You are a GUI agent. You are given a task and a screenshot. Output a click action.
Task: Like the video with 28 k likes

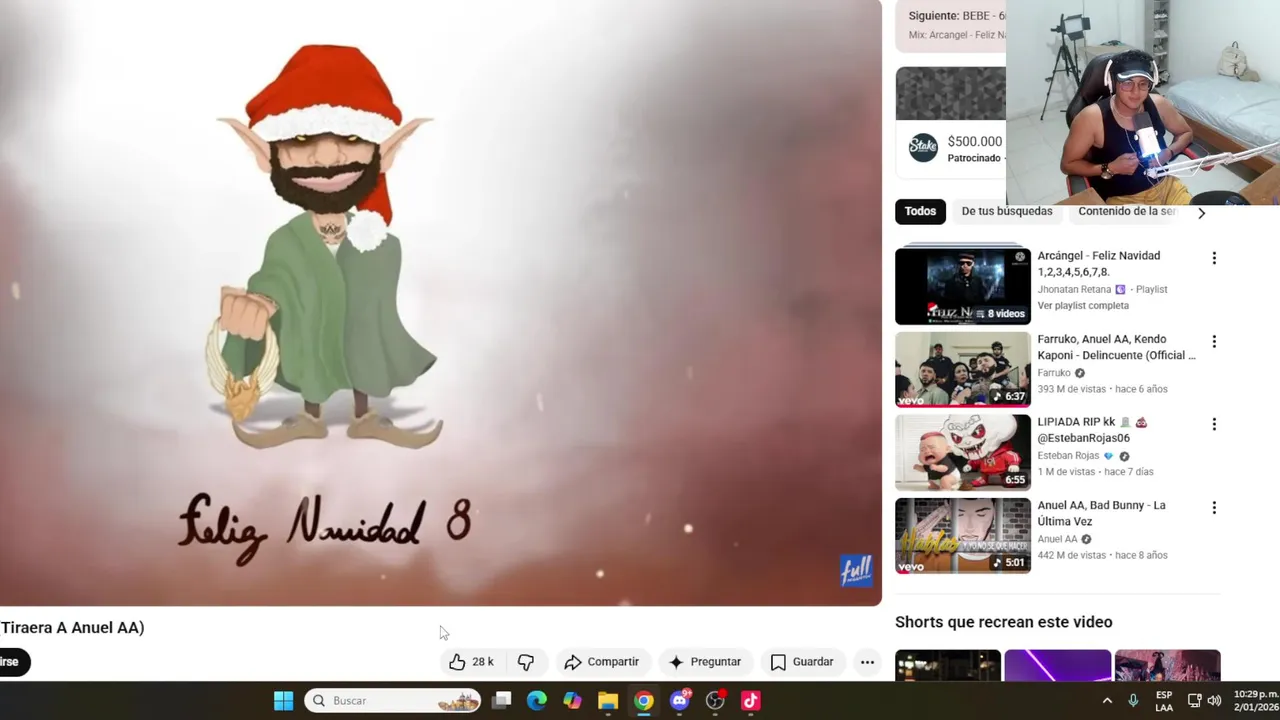click(470, 662)
